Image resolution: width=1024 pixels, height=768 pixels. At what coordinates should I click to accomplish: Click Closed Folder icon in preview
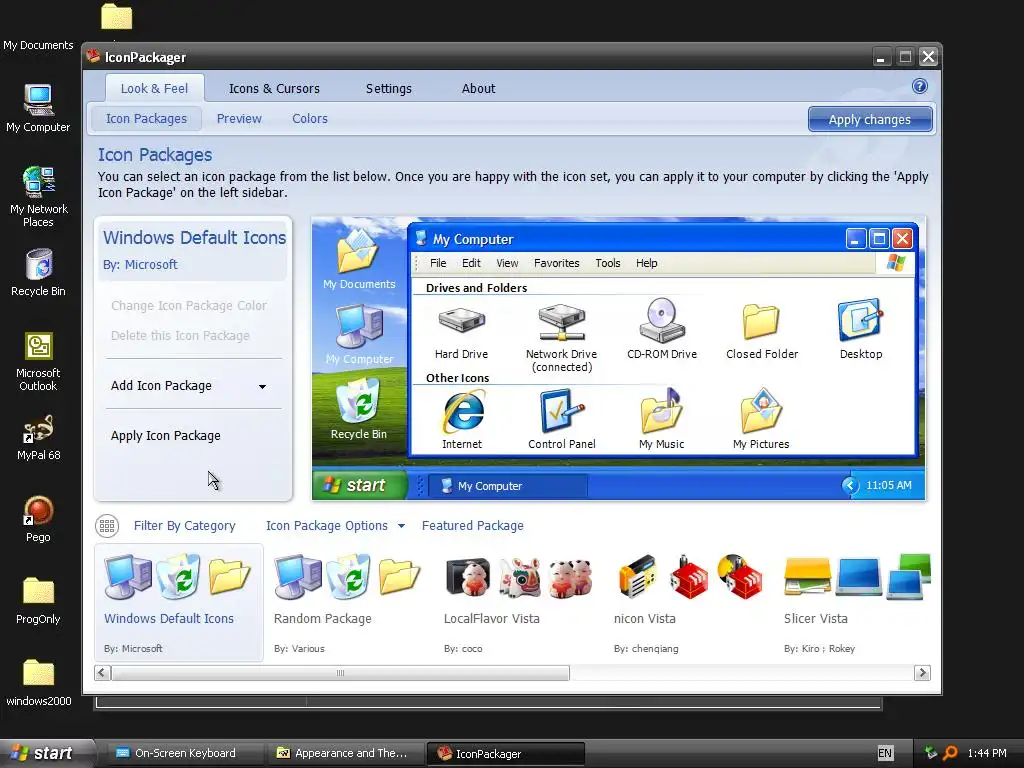pyautogui.click(x=761, y=321)
